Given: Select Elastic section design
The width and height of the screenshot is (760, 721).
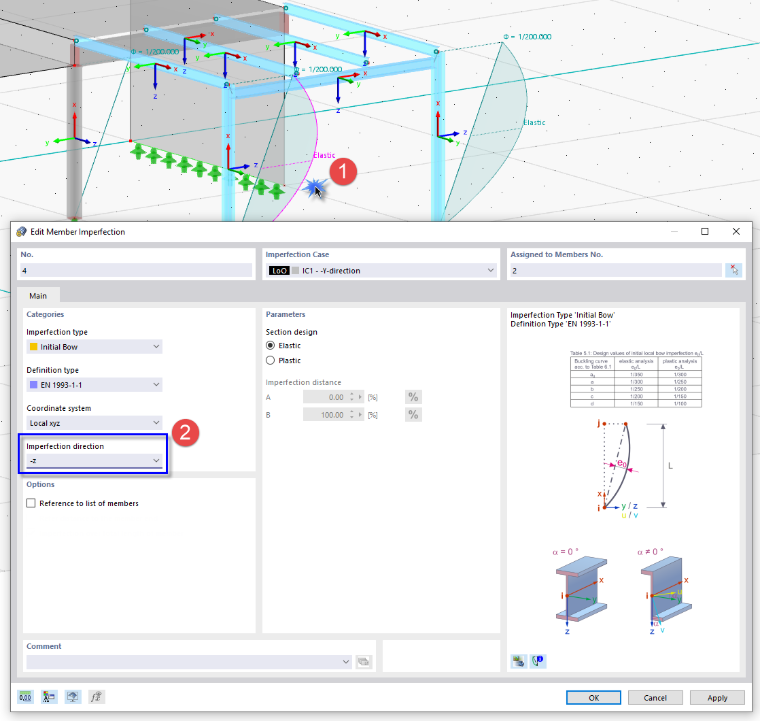Looking at the screenshot, I should coord(270,345).
